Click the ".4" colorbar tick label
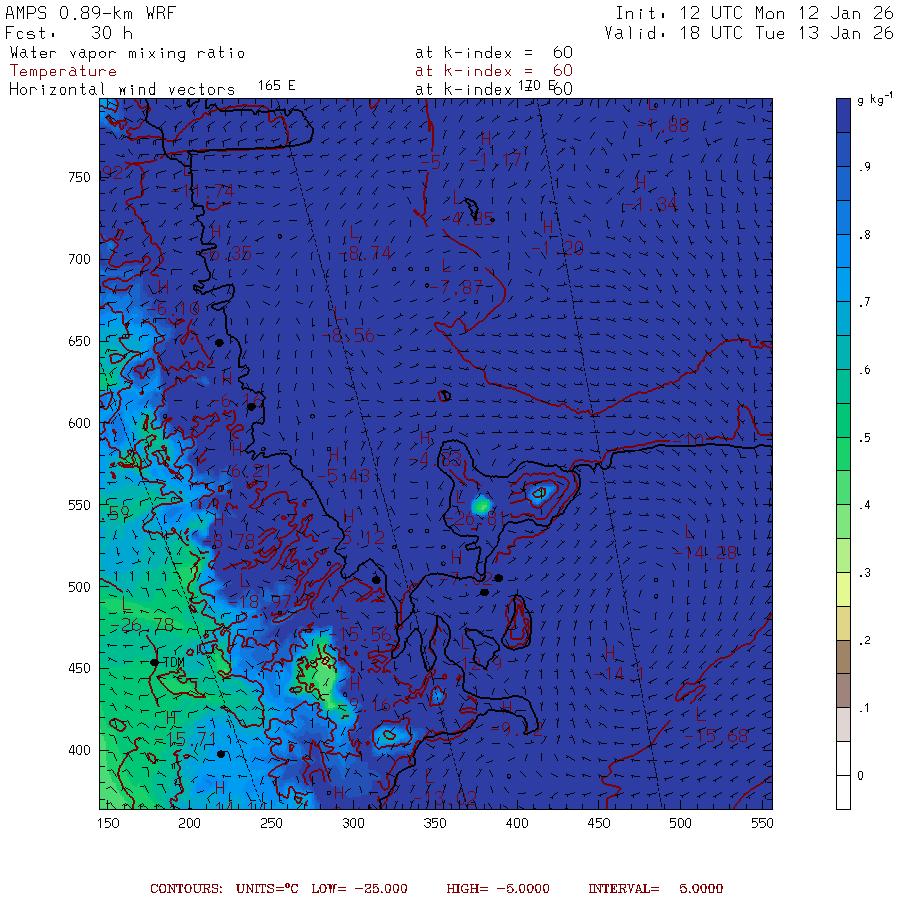The width and height of the screenshot is (900, 900). [x=865, y=505]
